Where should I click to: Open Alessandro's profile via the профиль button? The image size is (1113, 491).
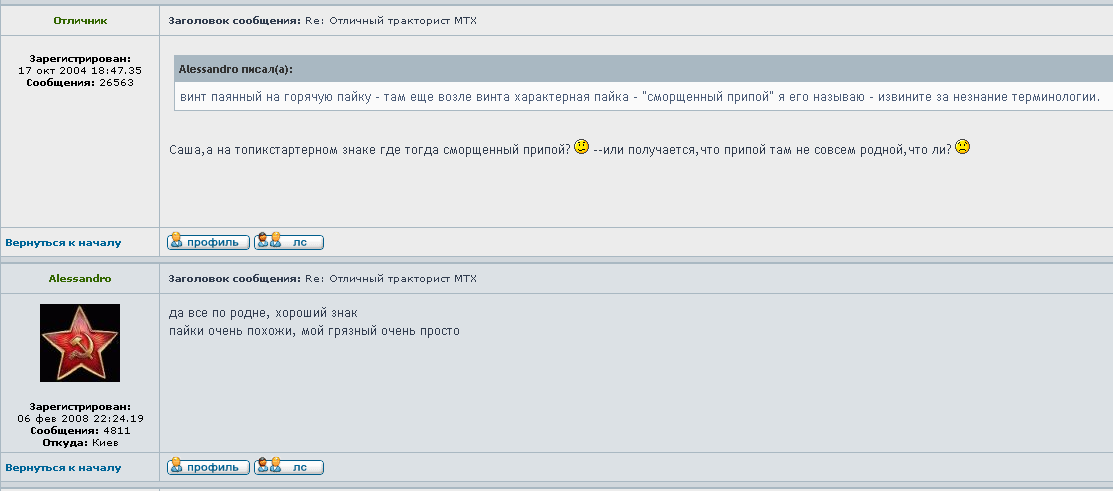tap(208, 467)
